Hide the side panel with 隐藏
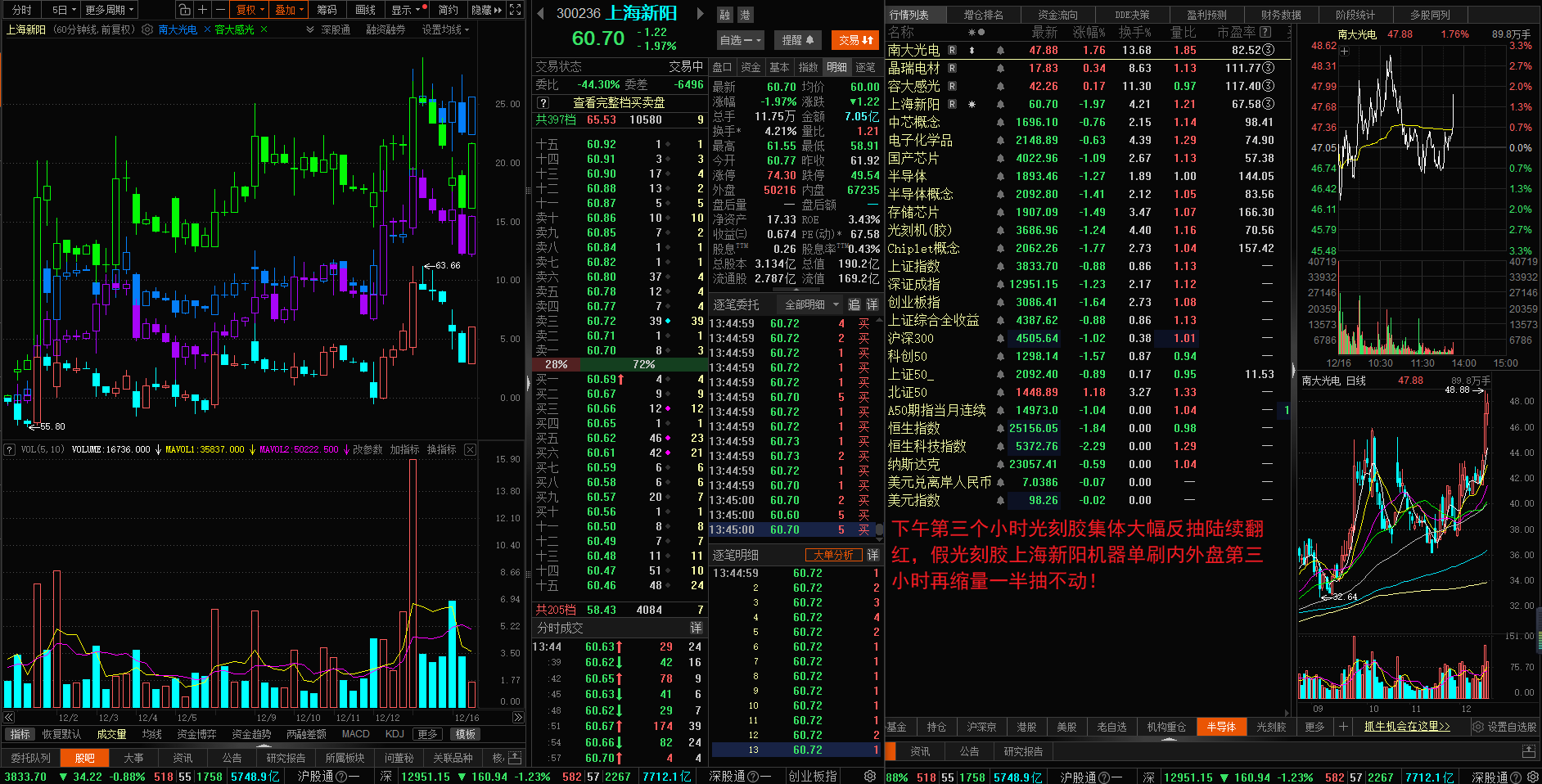Viewport: 1542px width, 784px height. click(486, 10)
